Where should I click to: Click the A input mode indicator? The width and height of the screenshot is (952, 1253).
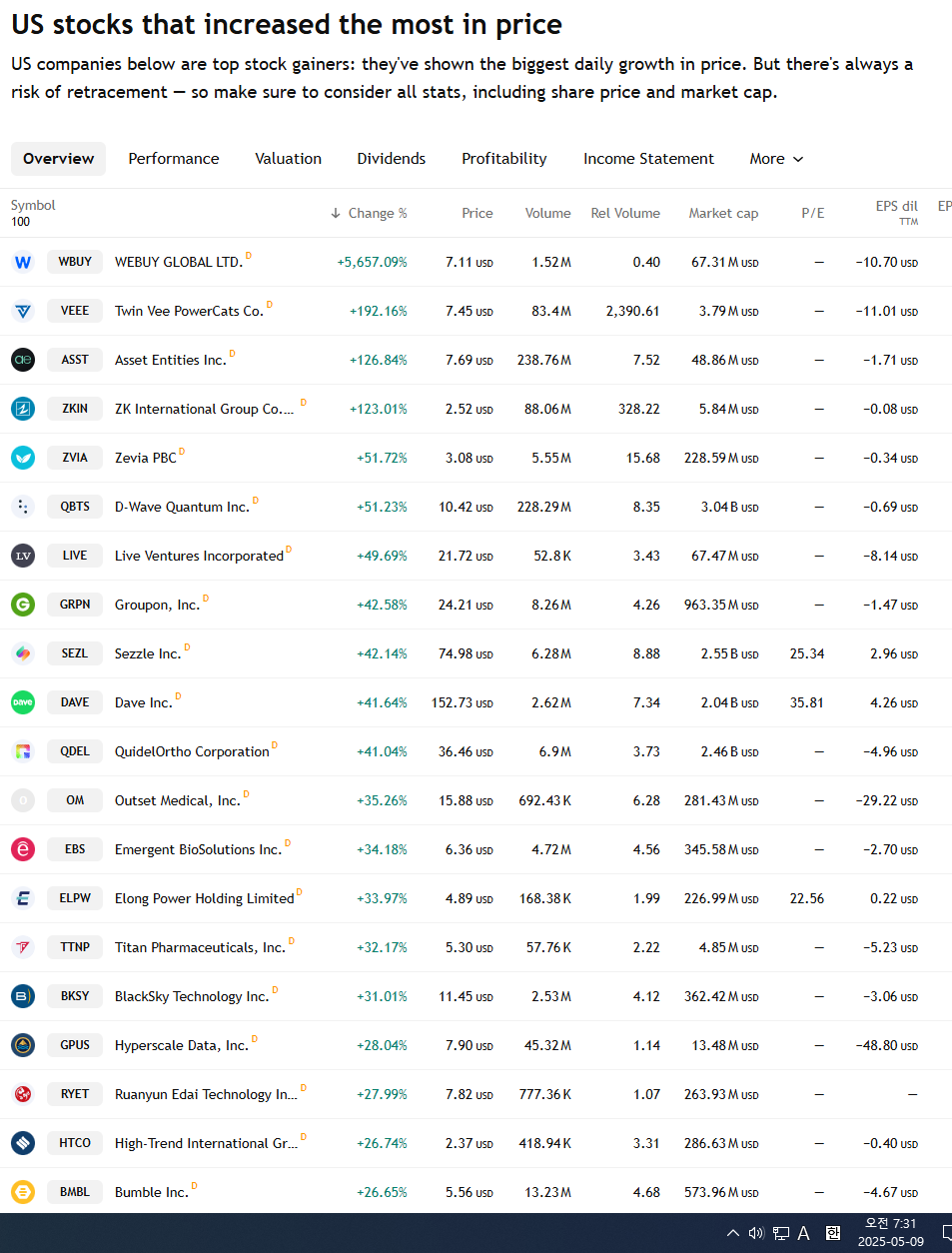803,1233
